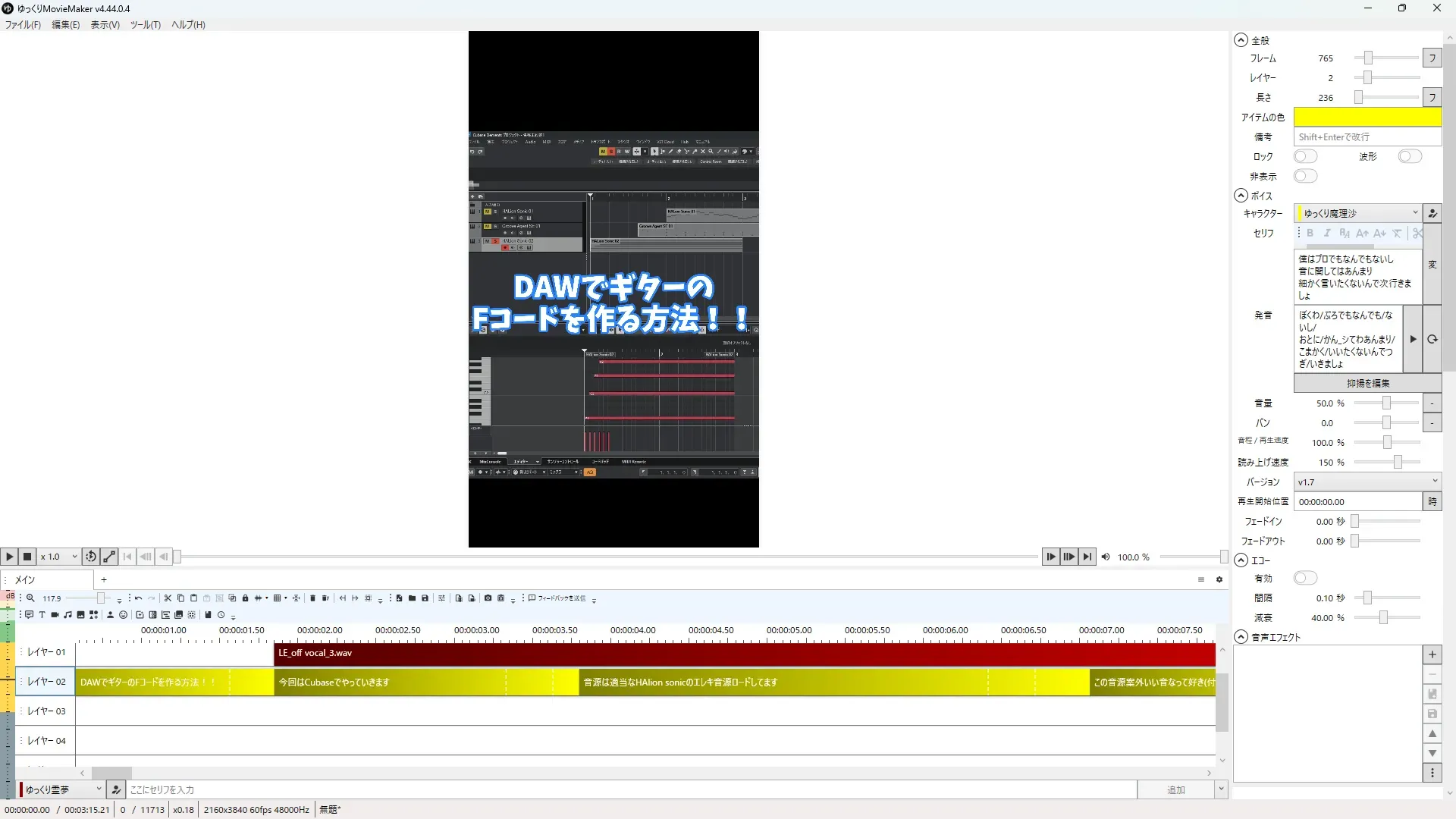Image resolution: width=1456 pixels, height=819 pixels.
Task: Click the undo arrow icon
Action: [x=138, y=598]
